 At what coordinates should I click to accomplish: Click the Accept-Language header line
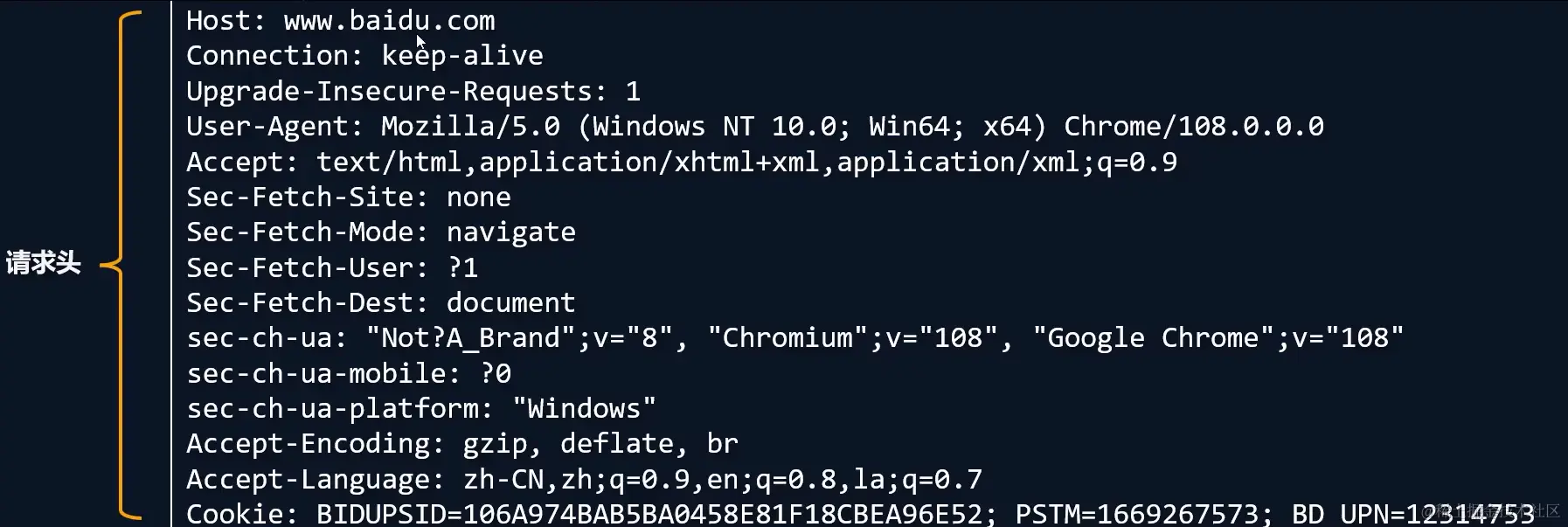pos(584,480)
